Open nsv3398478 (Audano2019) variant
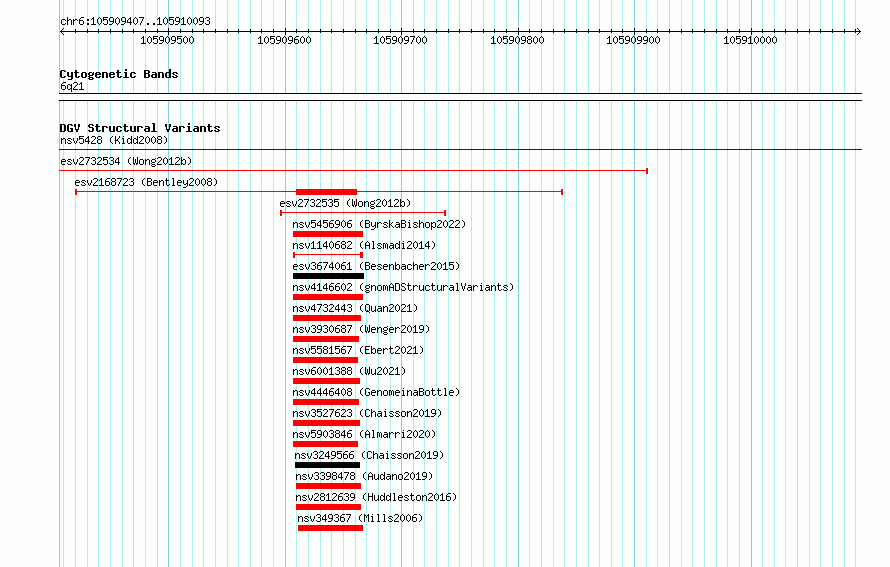 [x=364, y=476]
